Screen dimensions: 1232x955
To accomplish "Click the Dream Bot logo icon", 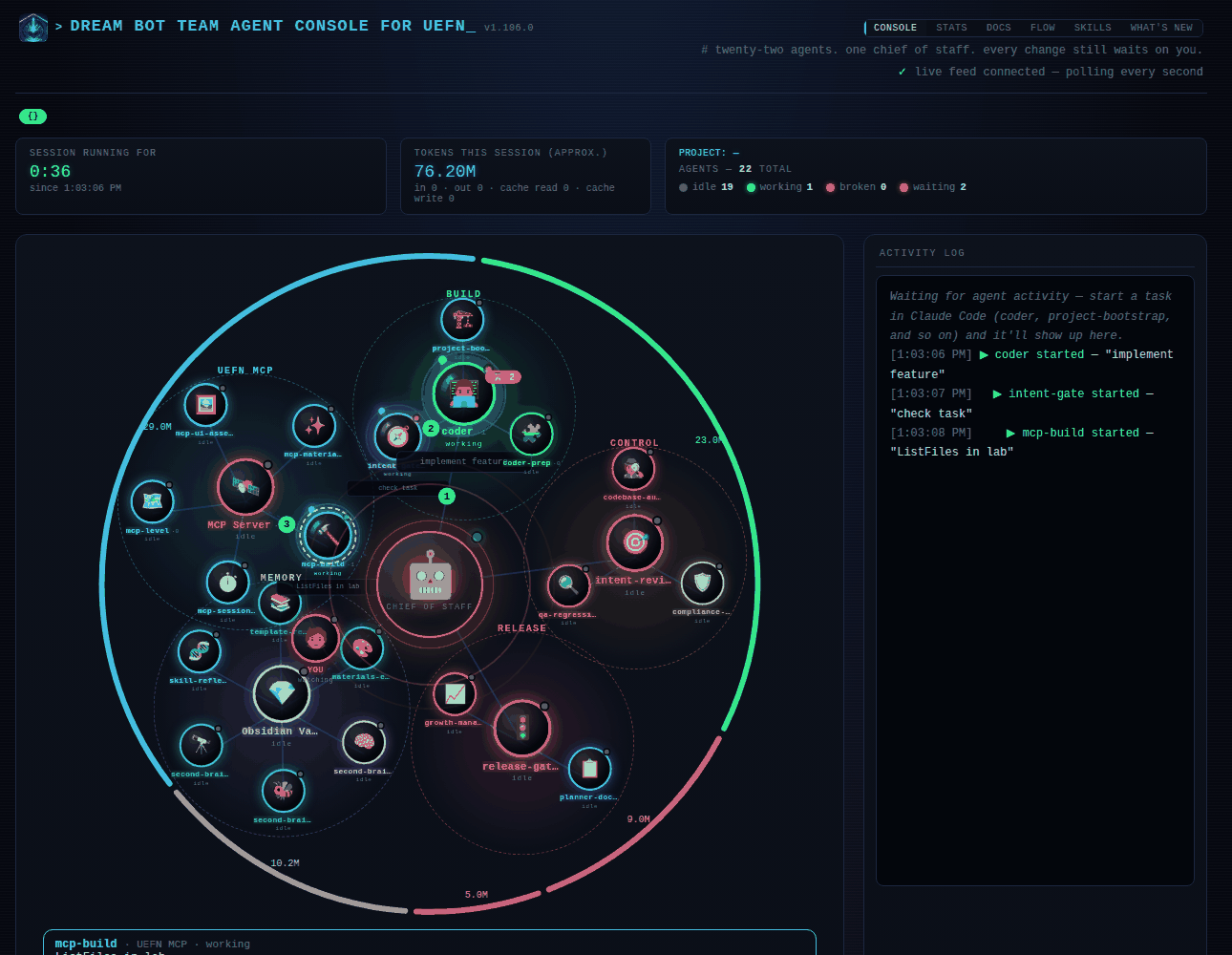I will click(33, 28).
